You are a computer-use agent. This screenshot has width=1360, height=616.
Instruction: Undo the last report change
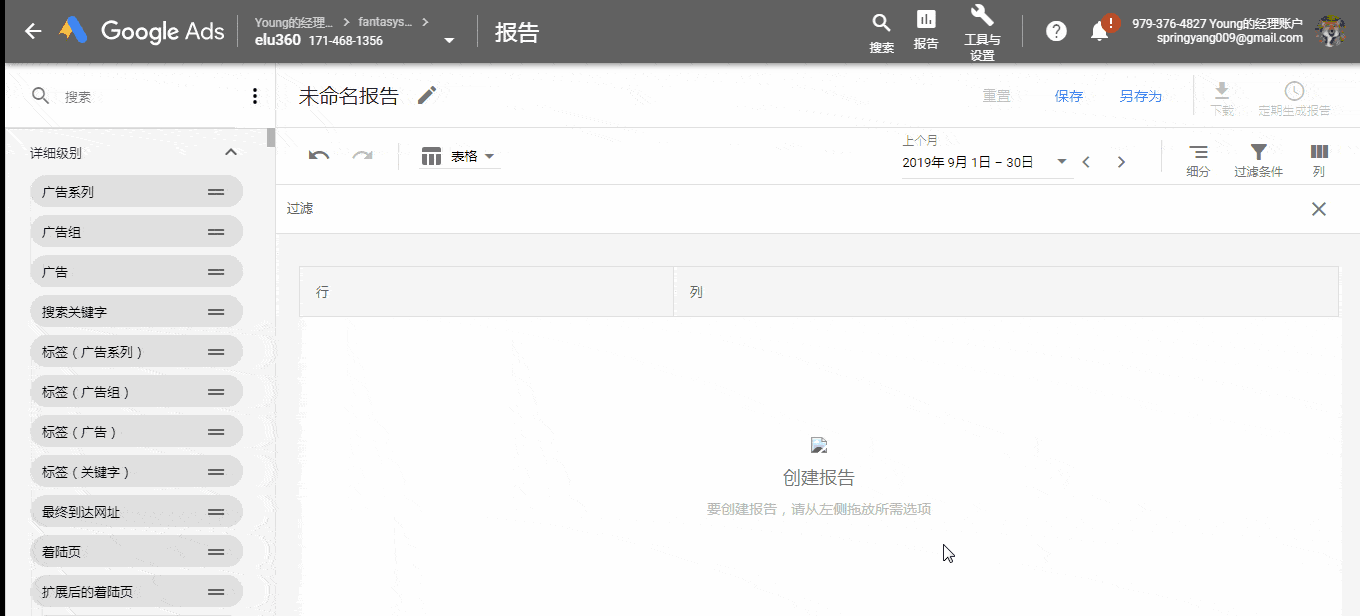click(x=319, y=156)
